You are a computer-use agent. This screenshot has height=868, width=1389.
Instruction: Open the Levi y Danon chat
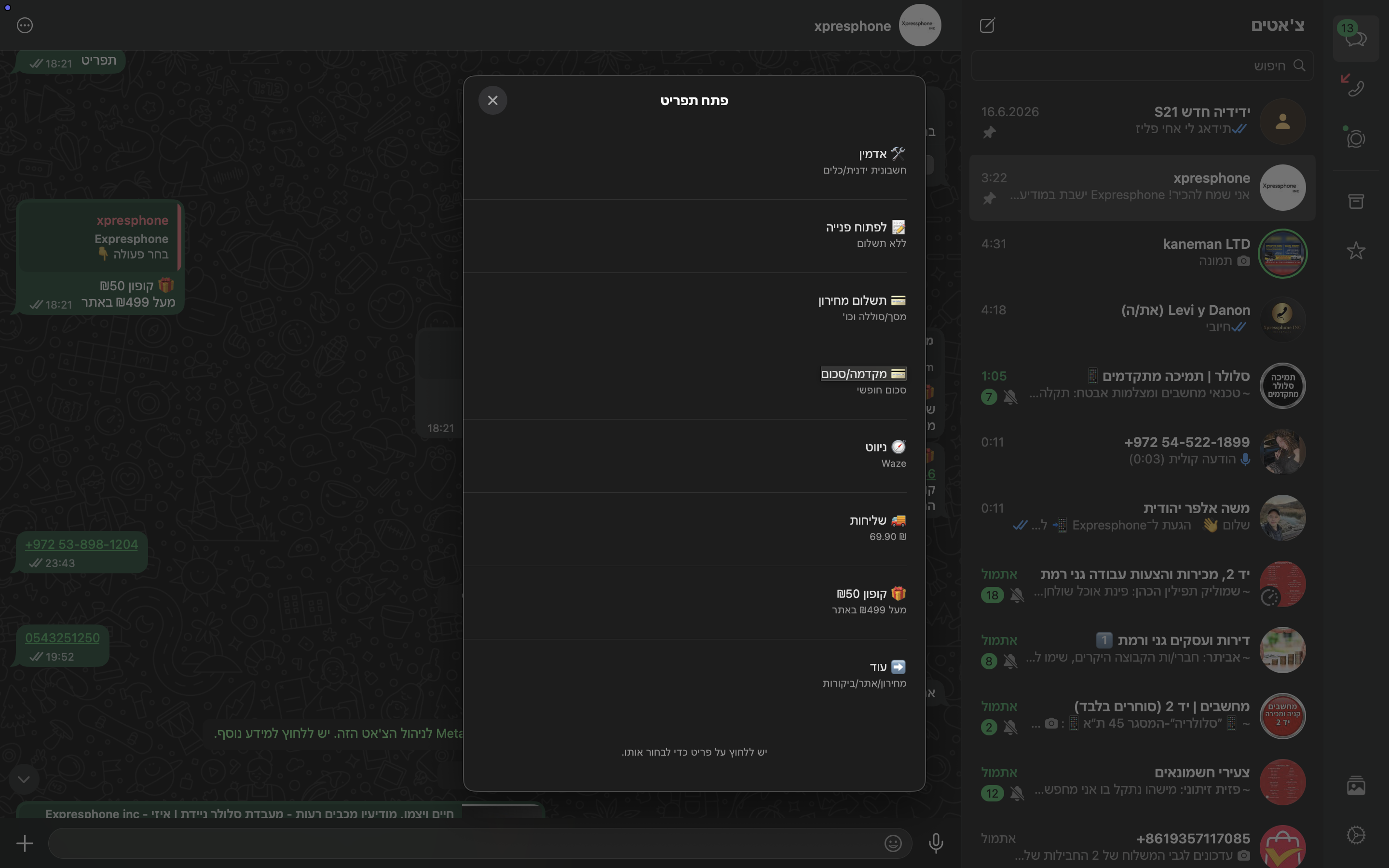(1142, 319)
